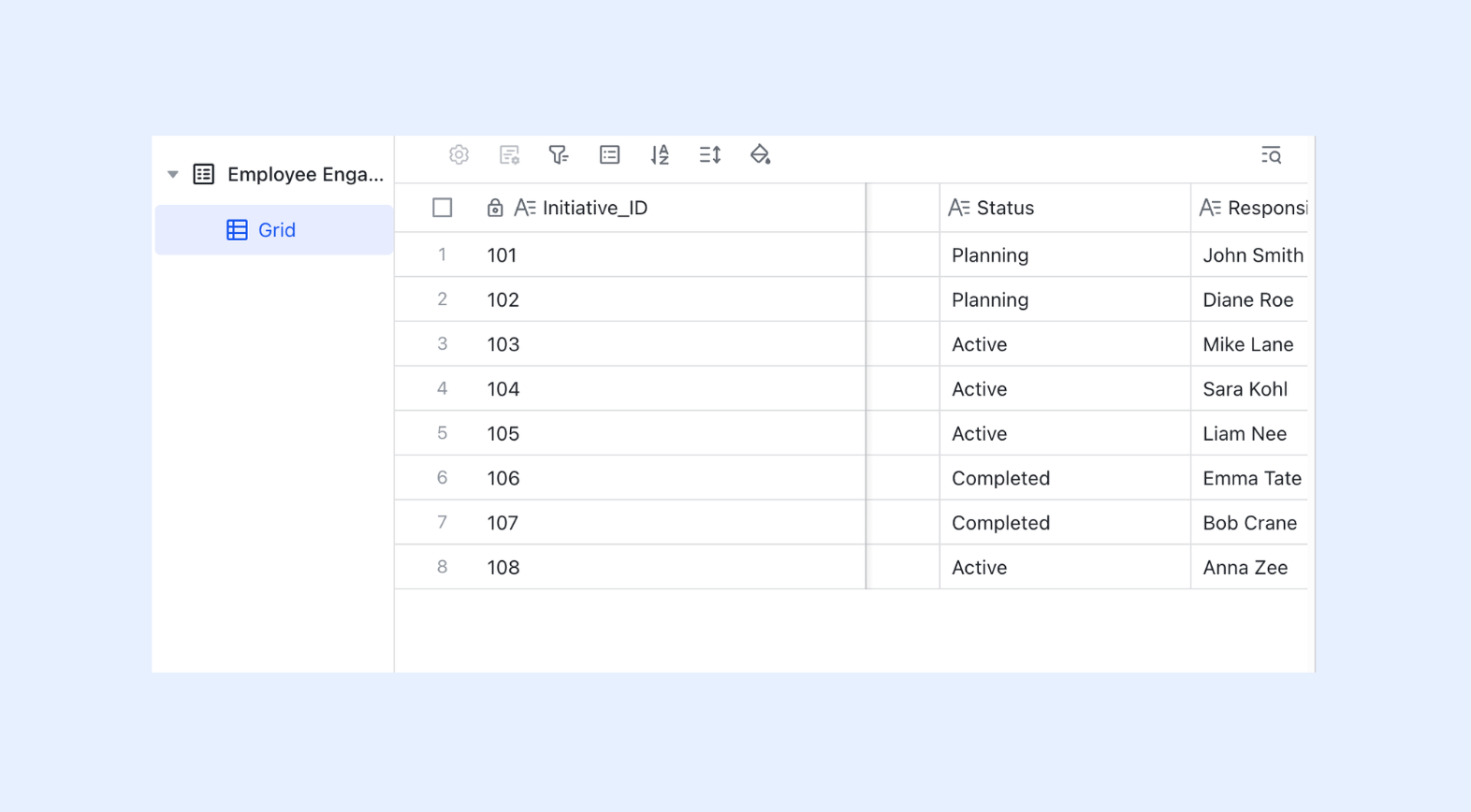The width and height of the screenshot is (1471, 812).
Task: Open the view settings gear icon
Action: [459, 155]
